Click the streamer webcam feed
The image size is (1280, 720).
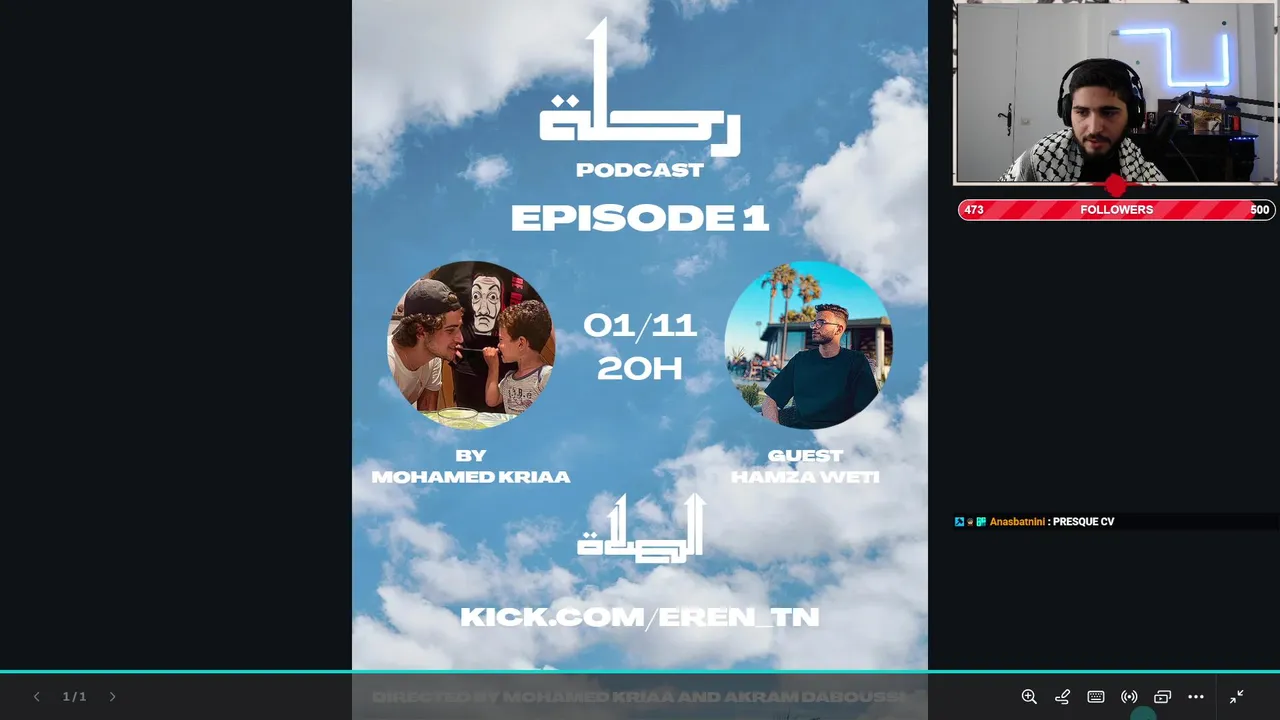1115,92
